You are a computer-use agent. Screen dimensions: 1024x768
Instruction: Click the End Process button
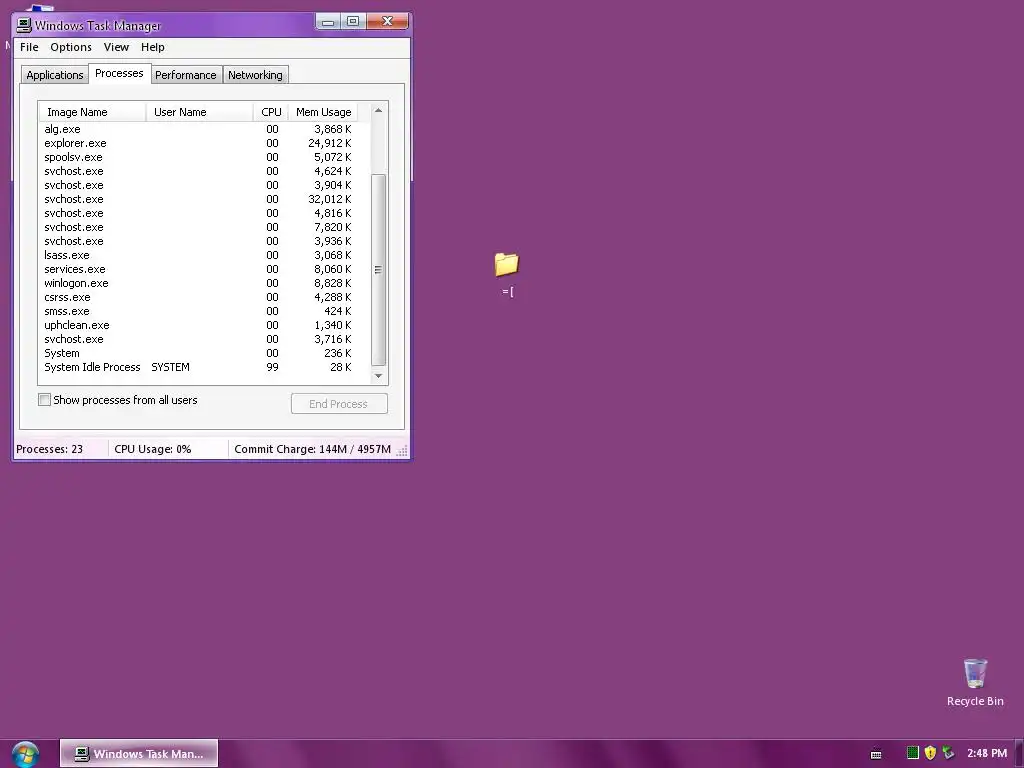point(339,404)
